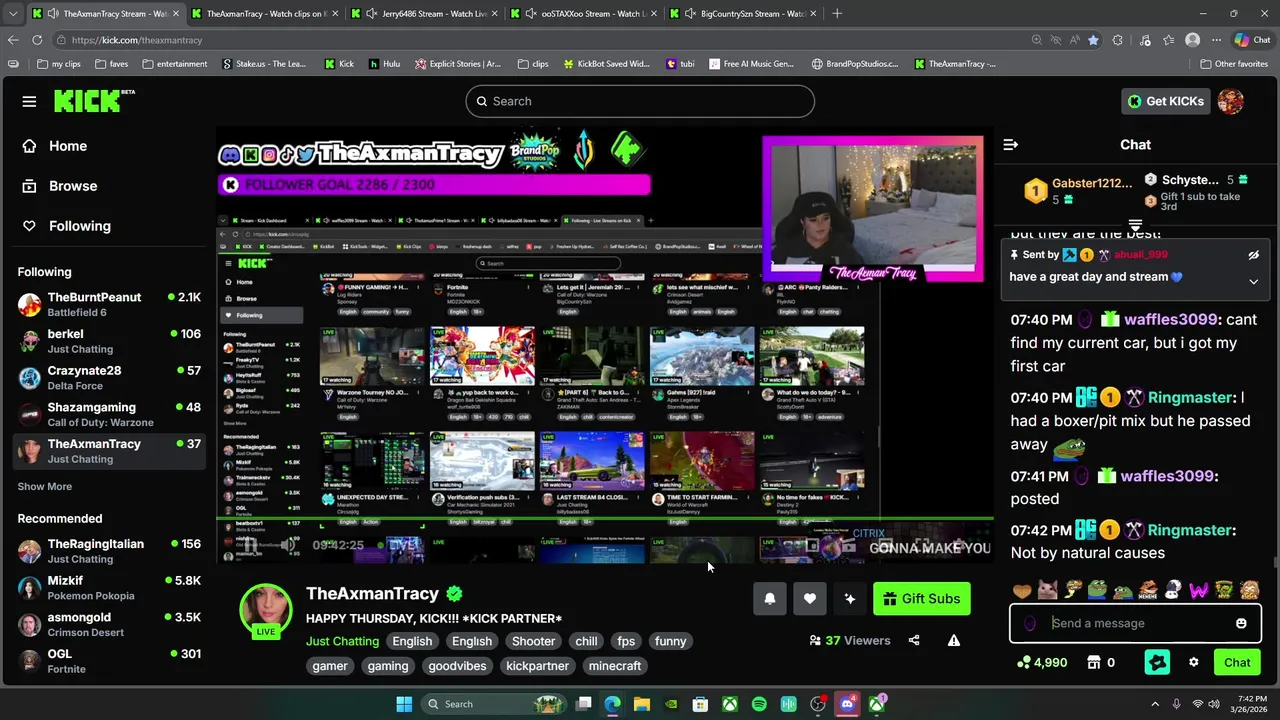Reload the page
Viewport: 1280px width, 720px height.
coord(37,40)
